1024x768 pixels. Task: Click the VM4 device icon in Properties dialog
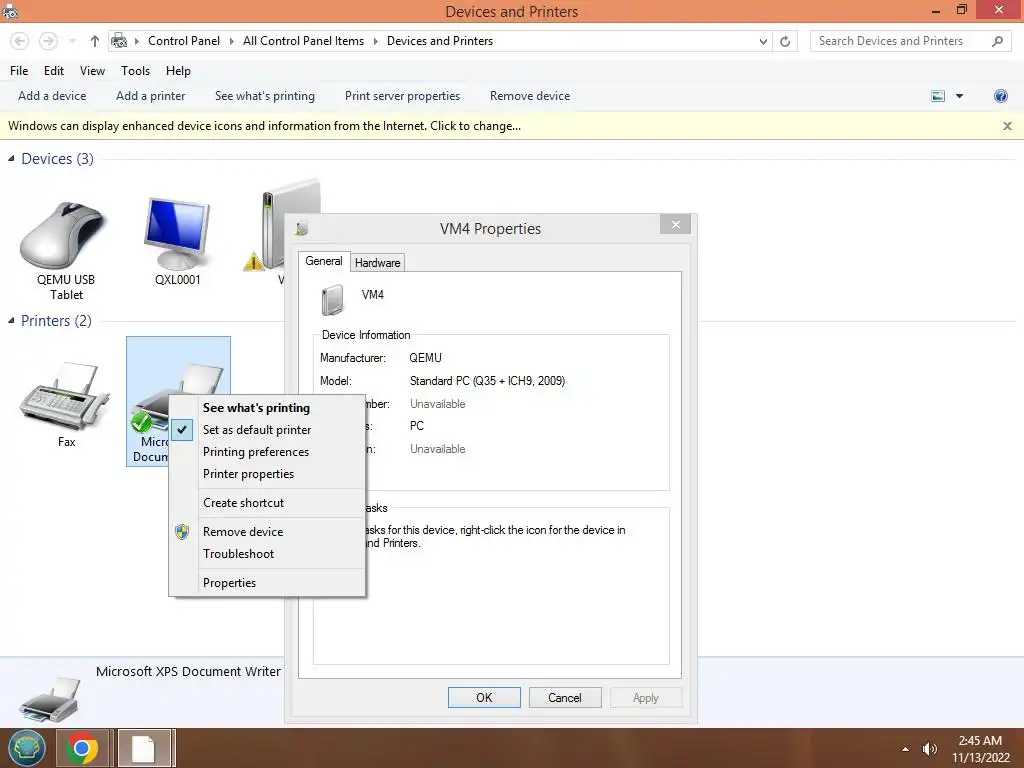coord(332,300)
